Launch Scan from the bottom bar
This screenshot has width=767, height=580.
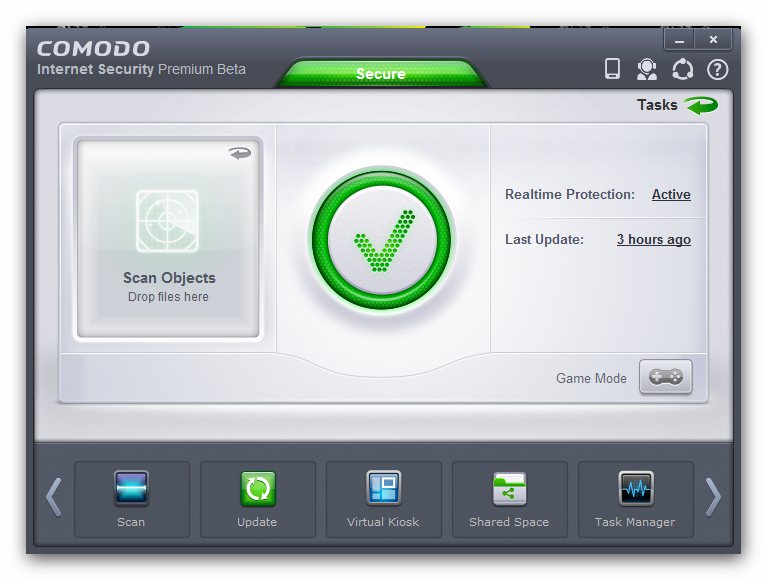coord(132,499)
